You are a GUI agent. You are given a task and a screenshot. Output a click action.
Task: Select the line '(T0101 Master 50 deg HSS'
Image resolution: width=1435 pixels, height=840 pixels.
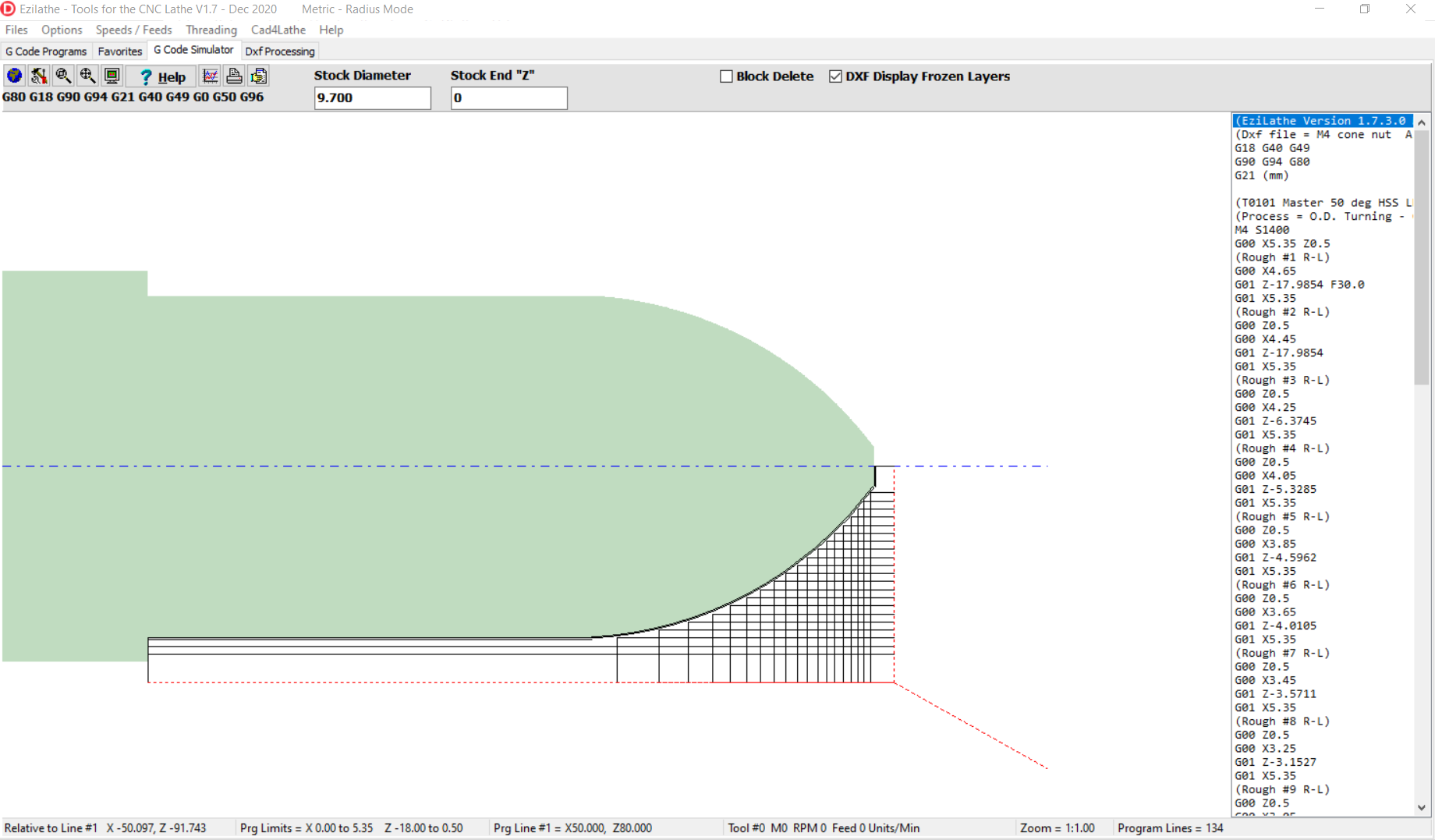[1323, 203]
